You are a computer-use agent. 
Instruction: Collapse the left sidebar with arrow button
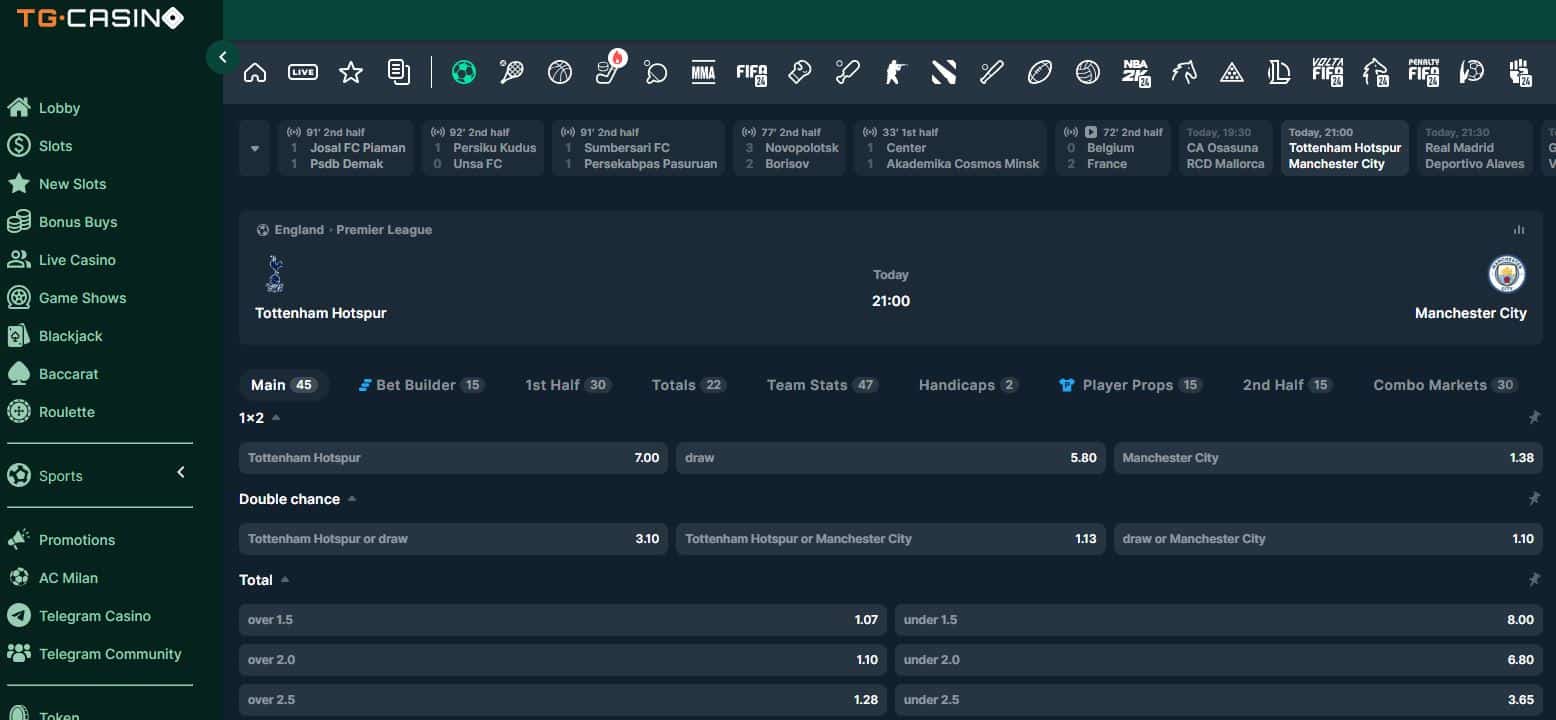coord(222,57)
